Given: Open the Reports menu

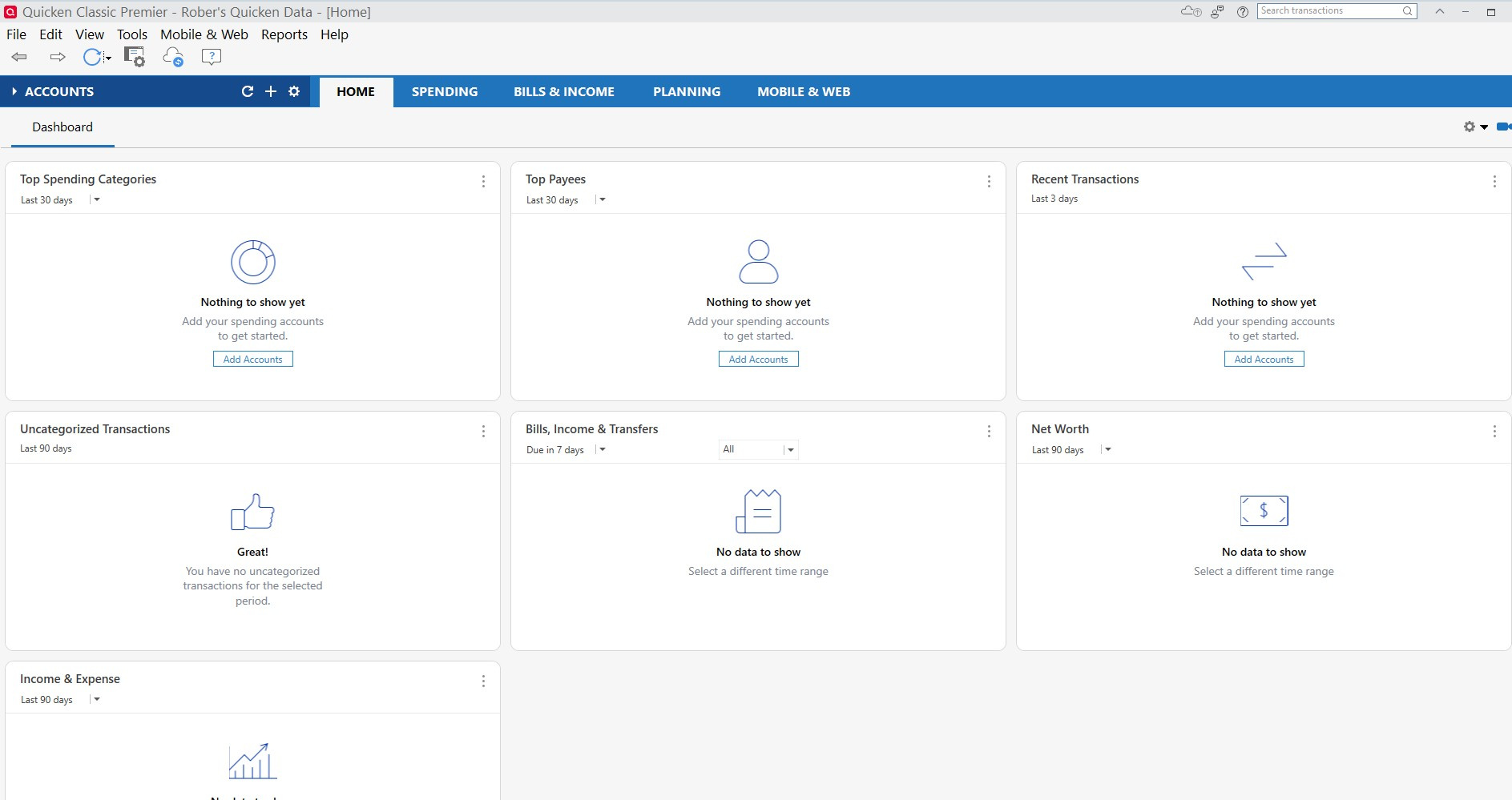Looking at the screenshot, I should point(284,34).
